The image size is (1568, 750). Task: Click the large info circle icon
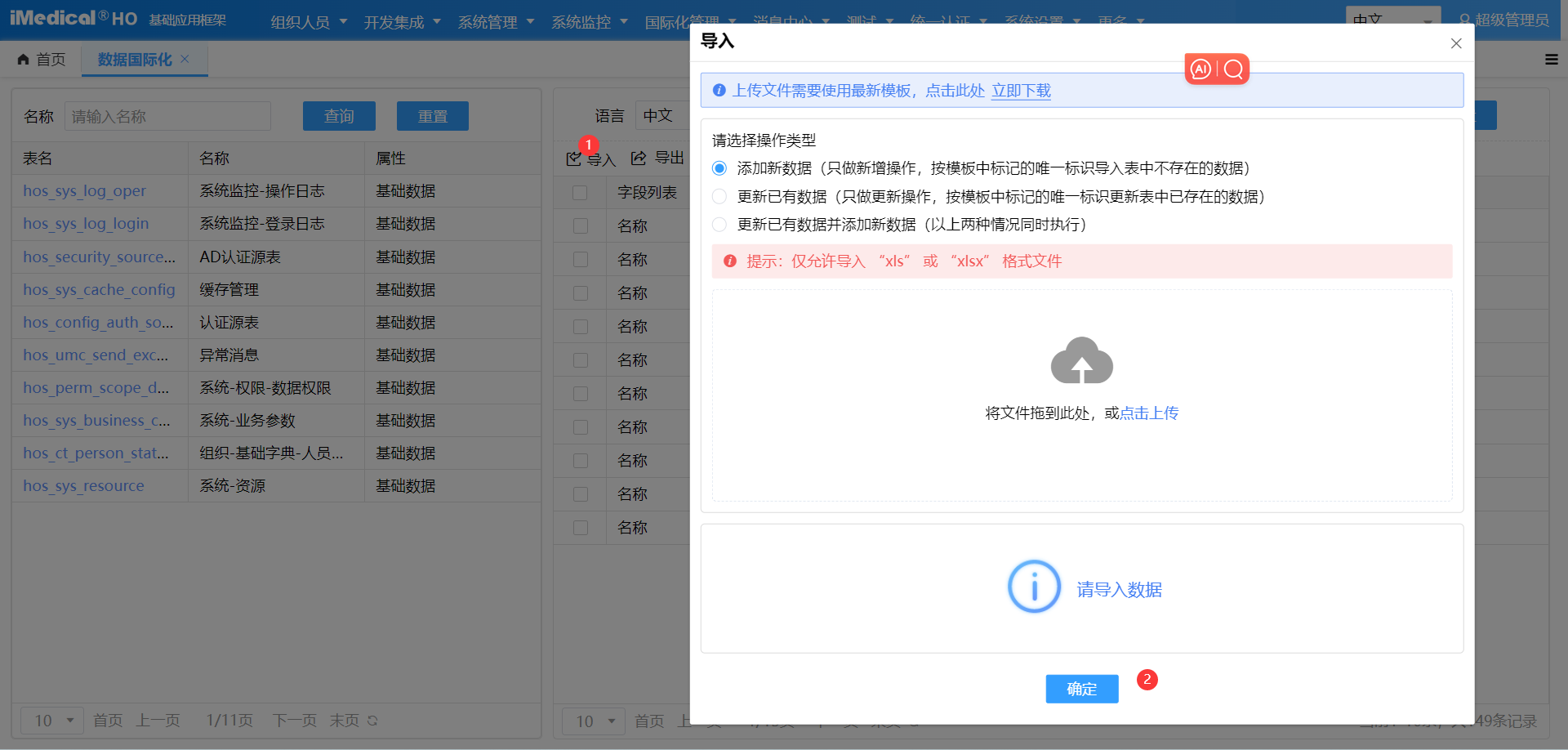pyautogui.click(x=1034, y=587)
